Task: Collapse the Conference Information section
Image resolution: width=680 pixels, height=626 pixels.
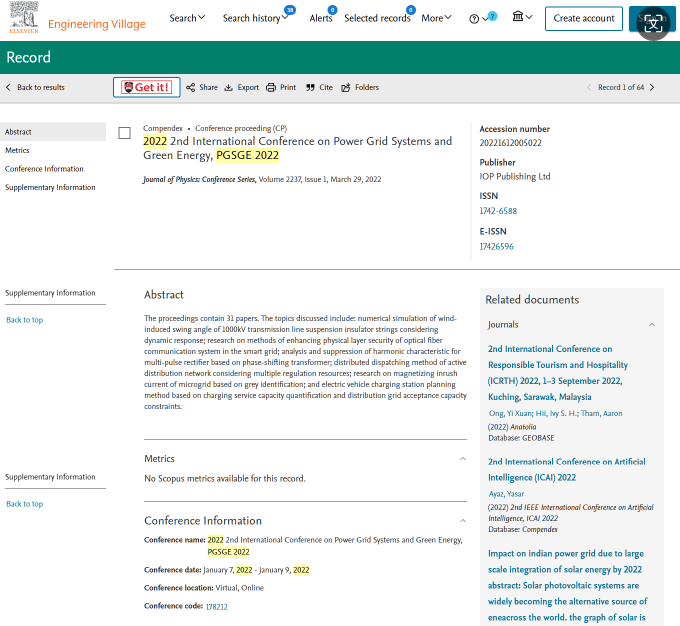Action: [463, 521]
